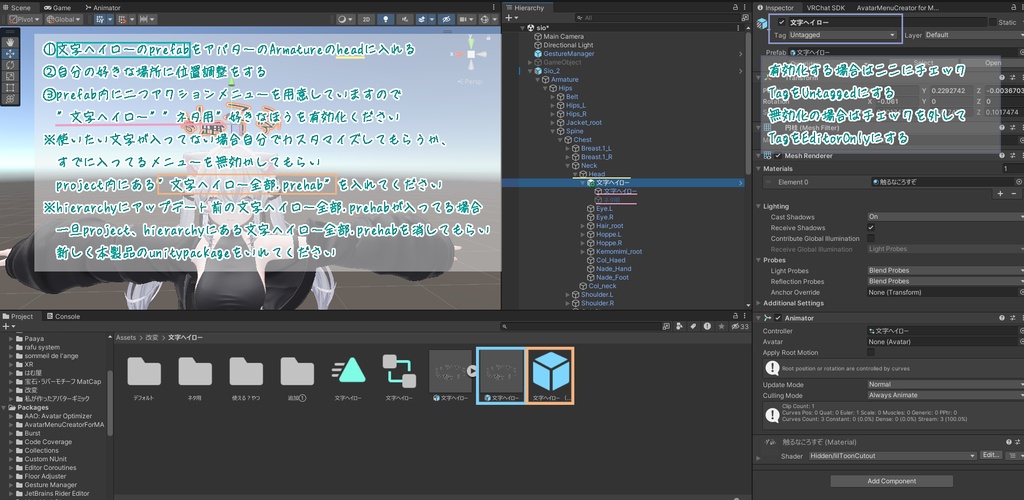Expand Additional Settings section
Image resolution: width=1024 pixels, height=500 pixels.
click(x=758, y=303)
